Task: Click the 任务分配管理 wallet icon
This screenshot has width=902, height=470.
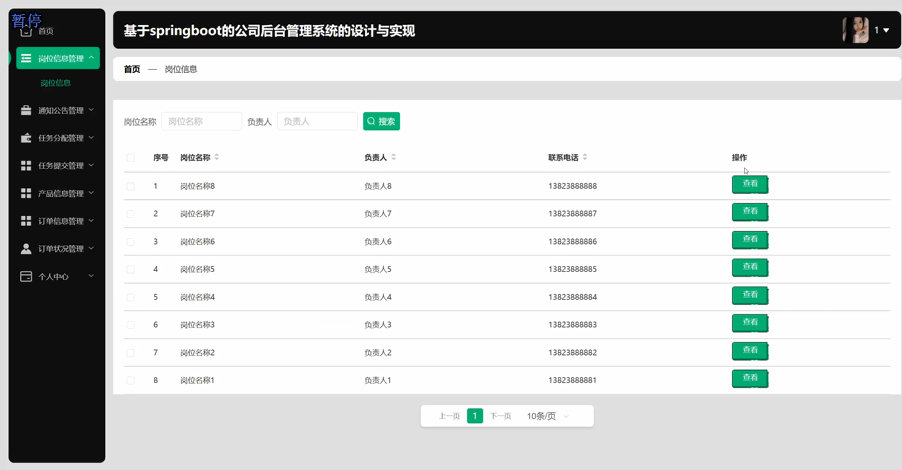Action: point(26,138)
